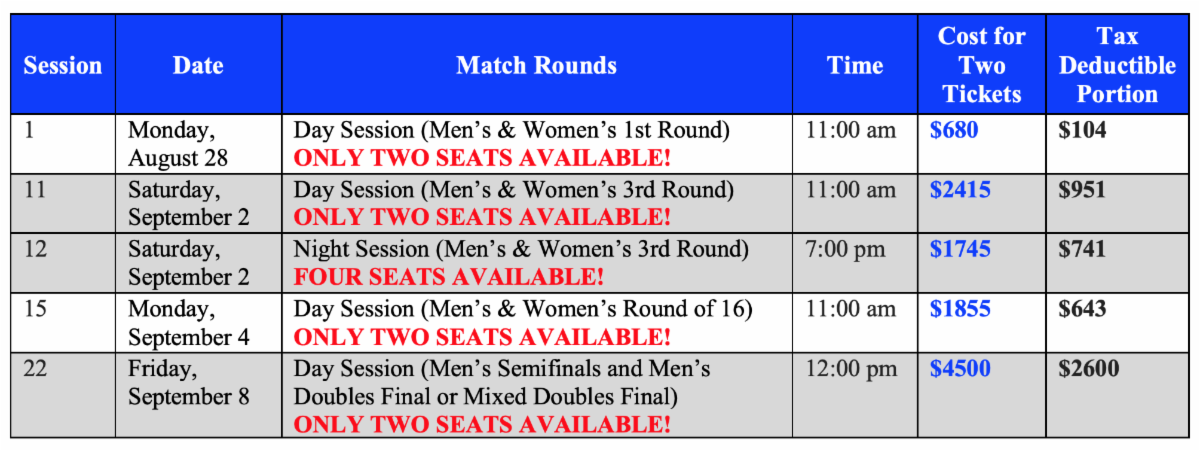Viewport: 1200px width, 451px height.
Task: Select the $2415 ticket price
Action: tap(960, 190)
